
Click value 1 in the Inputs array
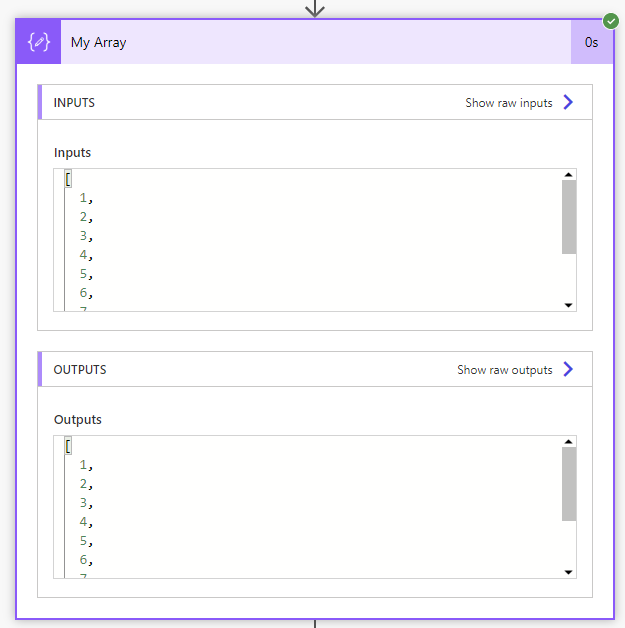(83, 198)
